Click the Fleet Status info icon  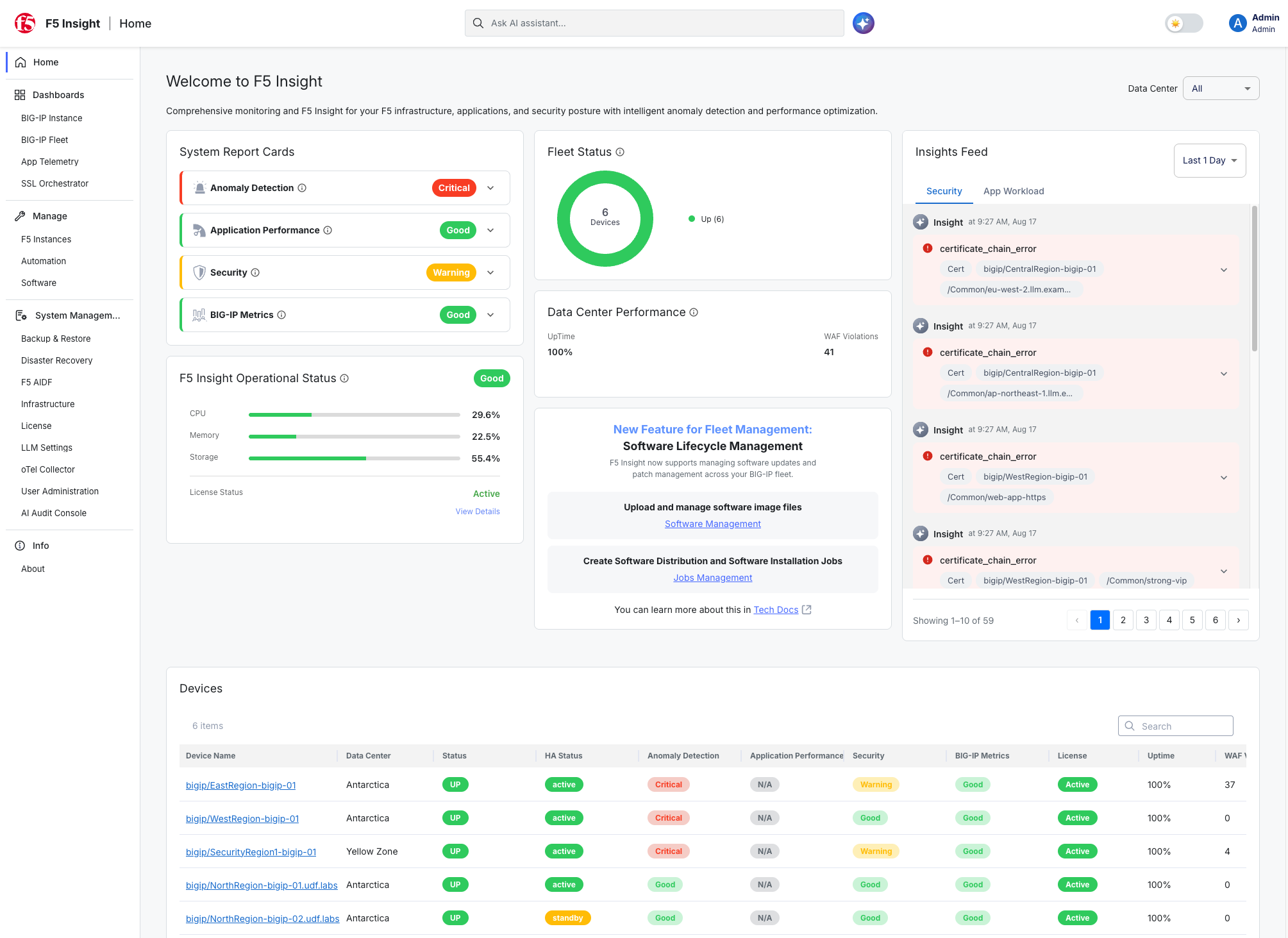(x=620, y=152)
